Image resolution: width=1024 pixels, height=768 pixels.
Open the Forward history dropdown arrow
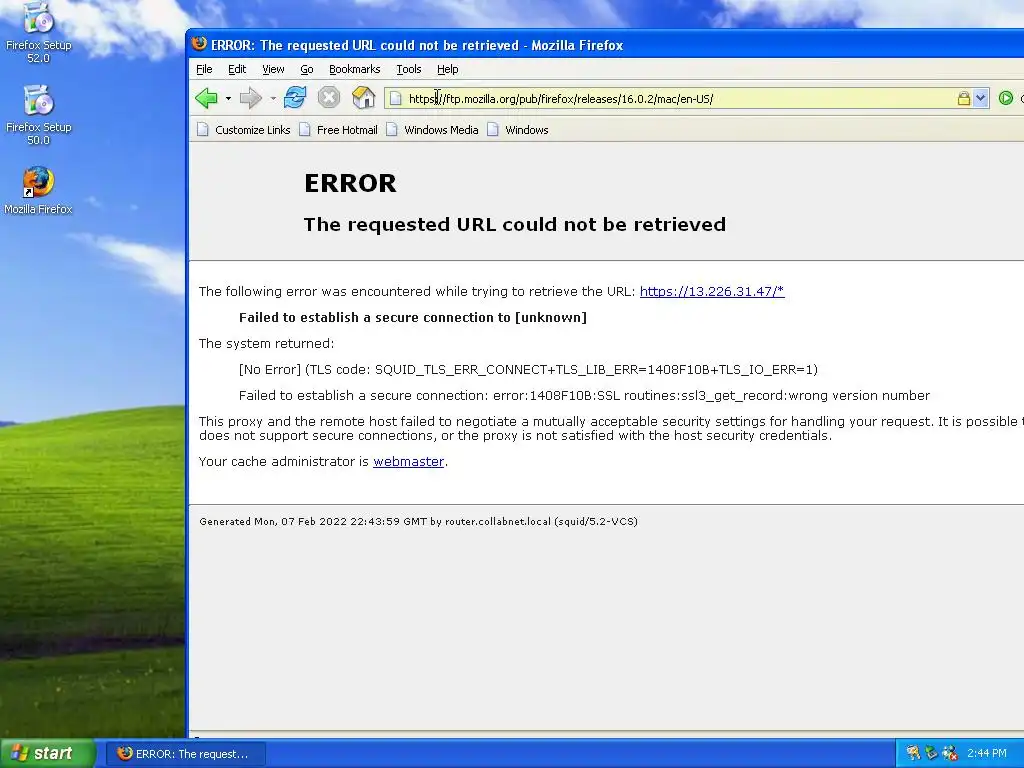coord(273,99)
